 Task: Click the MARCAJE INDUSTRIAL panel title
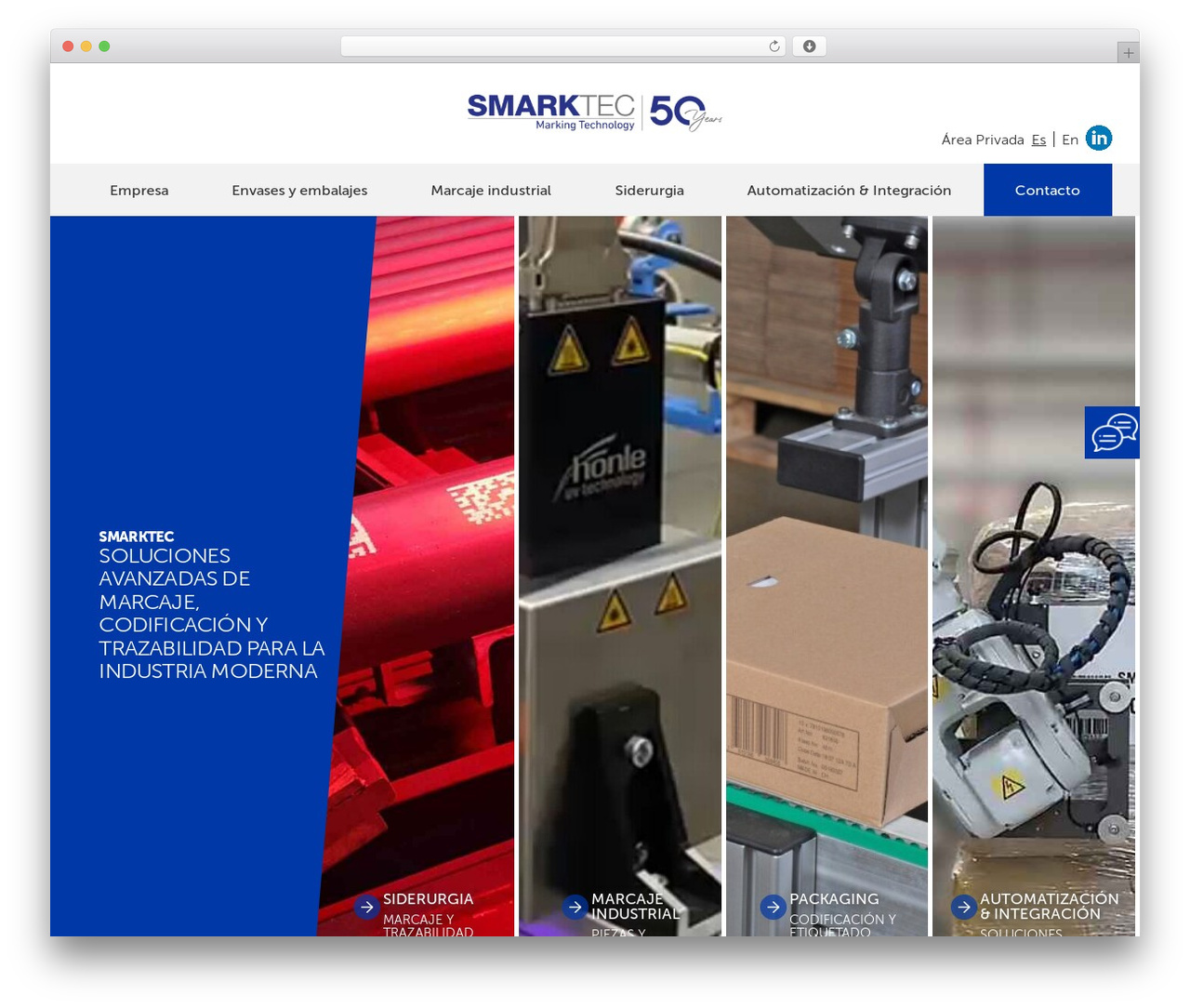click(635, 907)
